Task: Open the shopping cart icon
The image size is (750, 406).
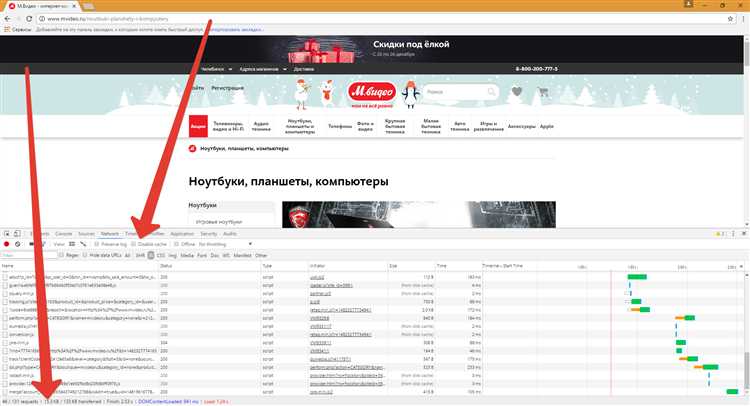Action: pyautogui.click(x=543, y=92)
